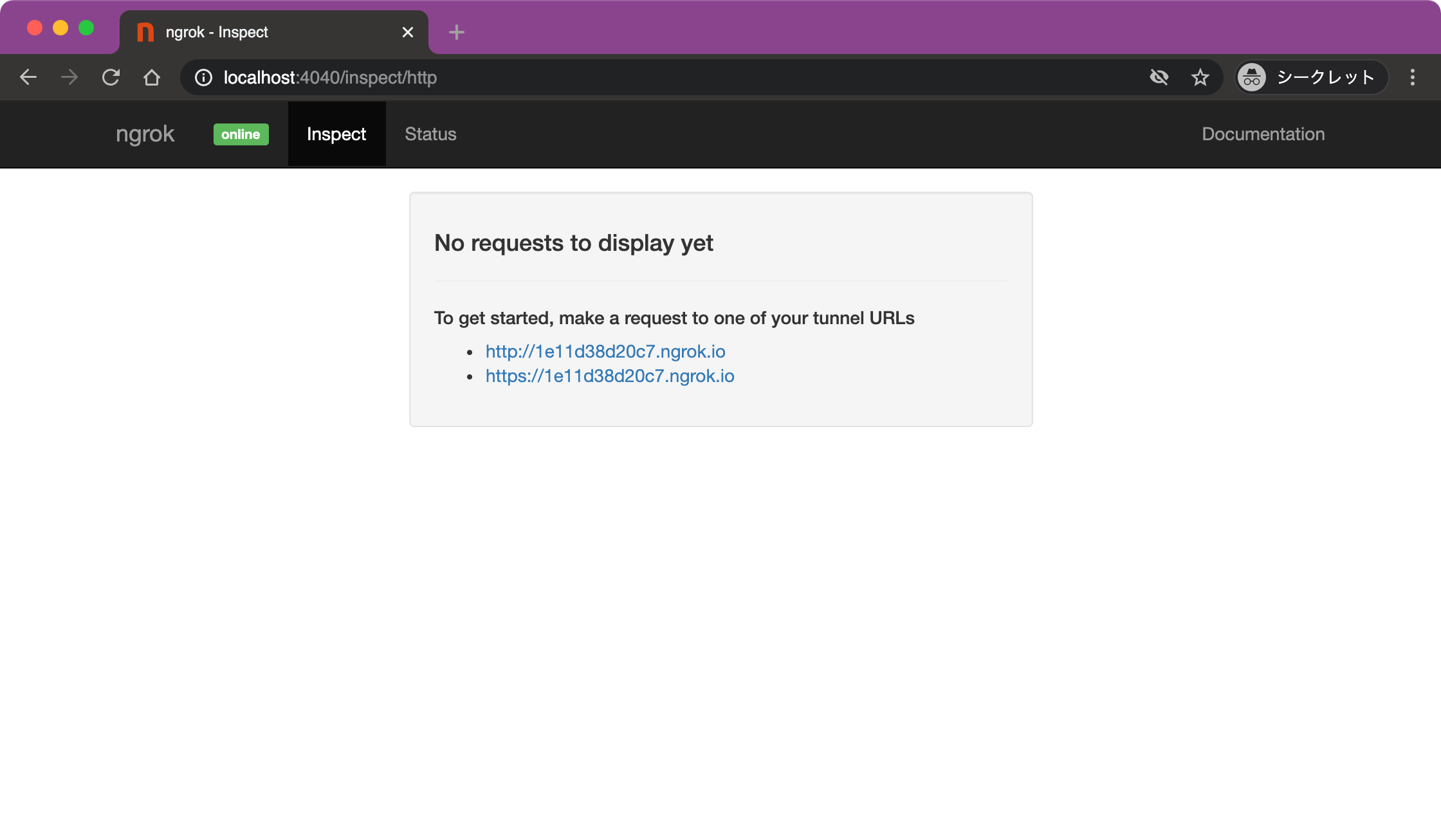Select the ngrok - Inspect browser tab
The height and width of the screenshot is (840, 1441).
[257, 32]
